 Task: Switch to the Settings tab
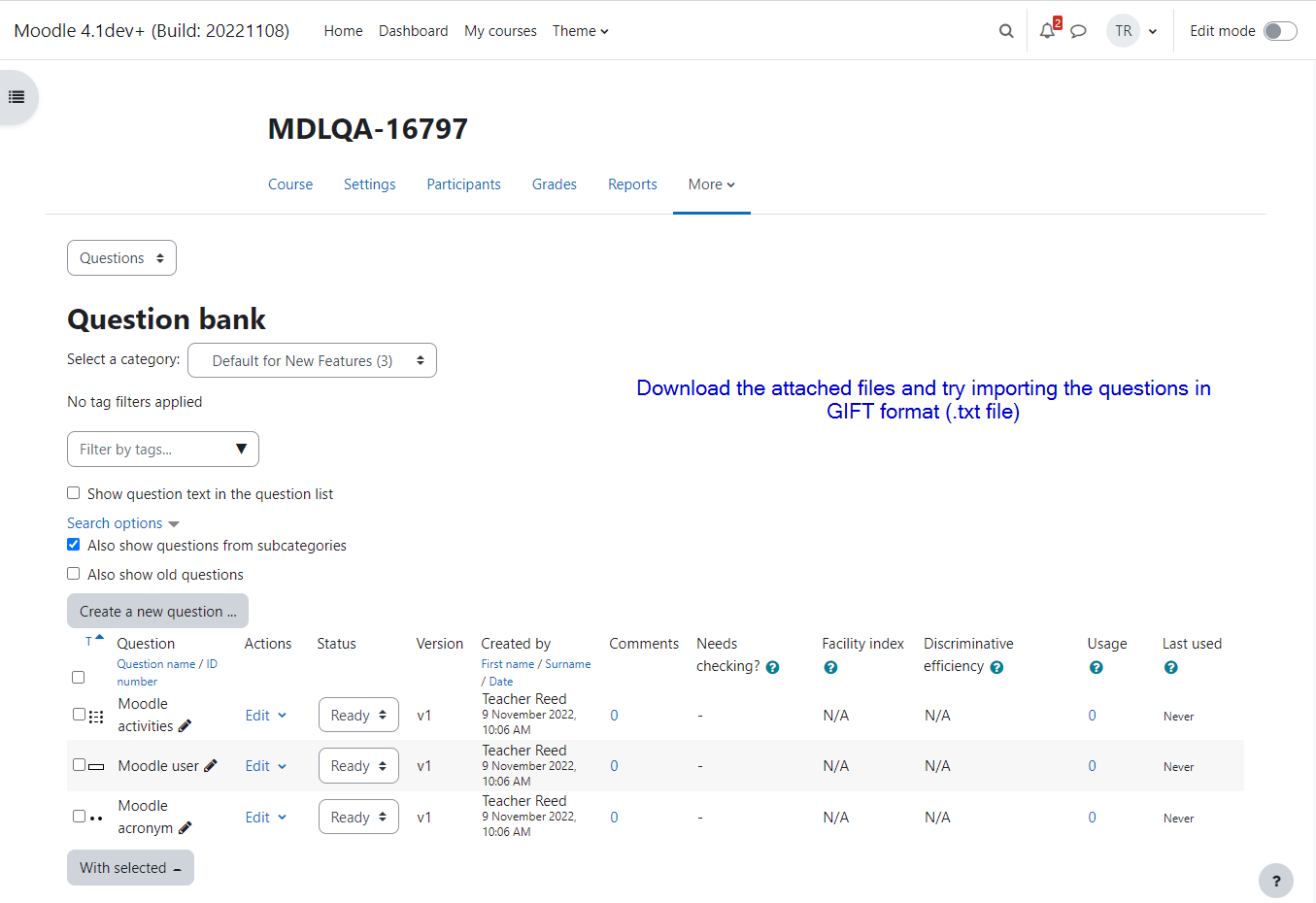[x=370, y=184]
